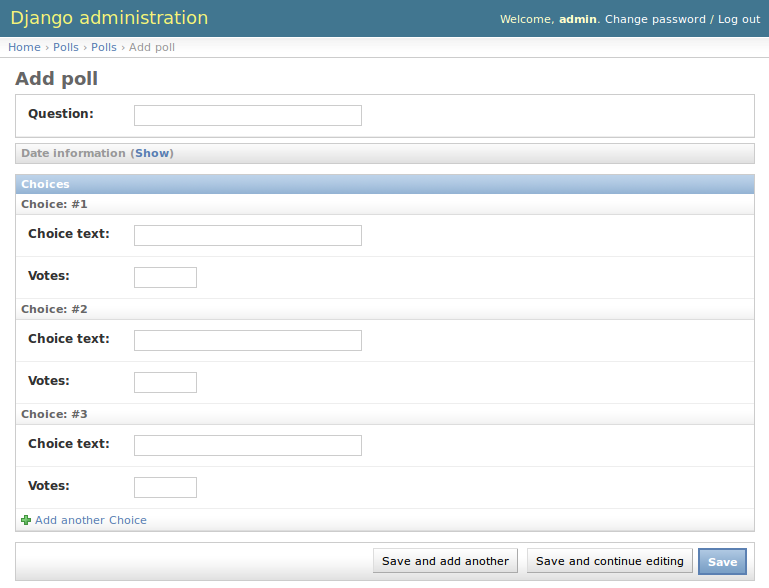Viewport: 769px width, 588px height.
Task: Click the Votes field for Choice #2
Action: pyautogui.click(x=165, y=382)
